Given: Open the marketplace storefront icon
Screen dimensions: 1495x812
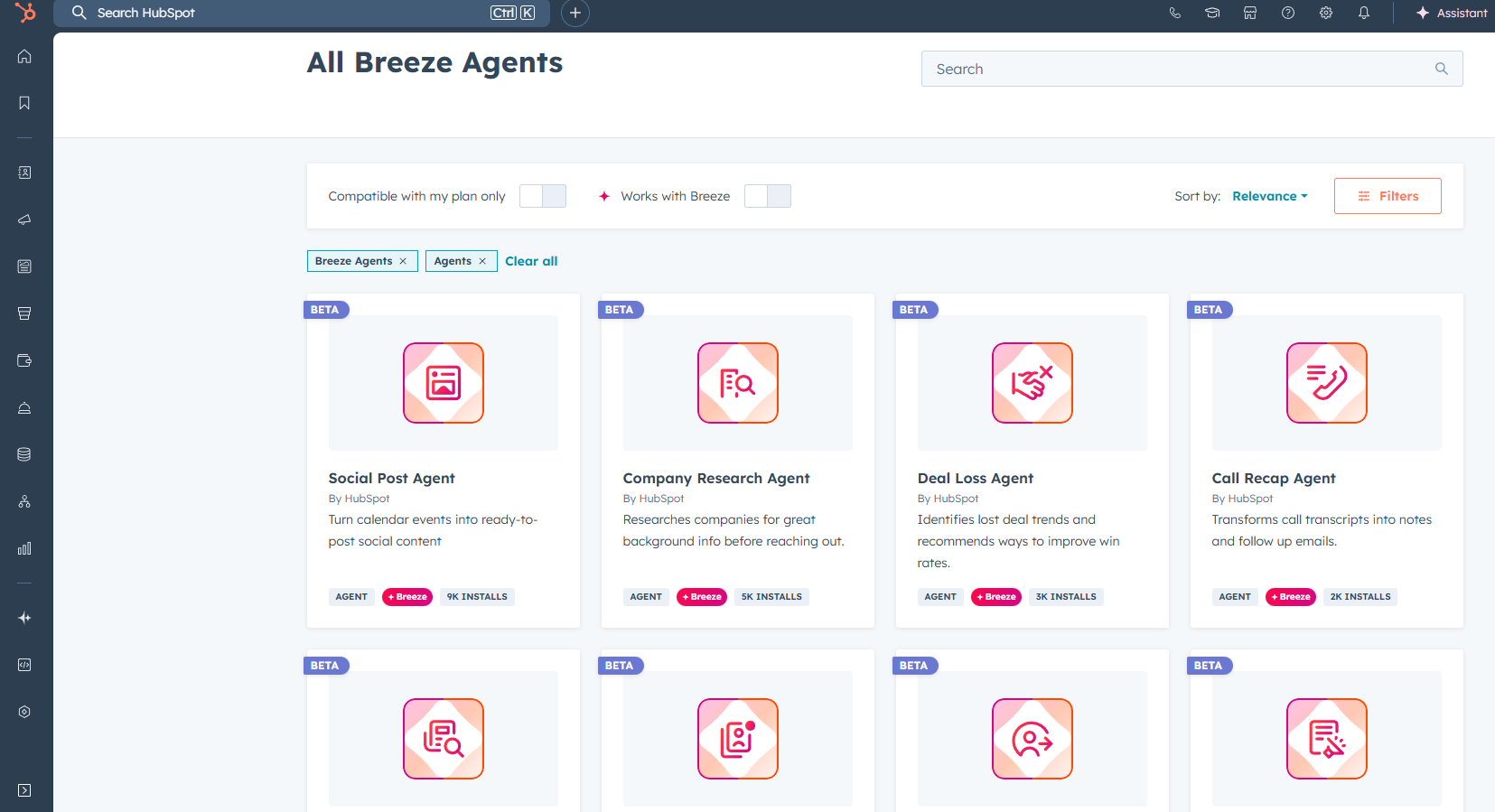Looking at the screenshot, I should point(1250,13).
